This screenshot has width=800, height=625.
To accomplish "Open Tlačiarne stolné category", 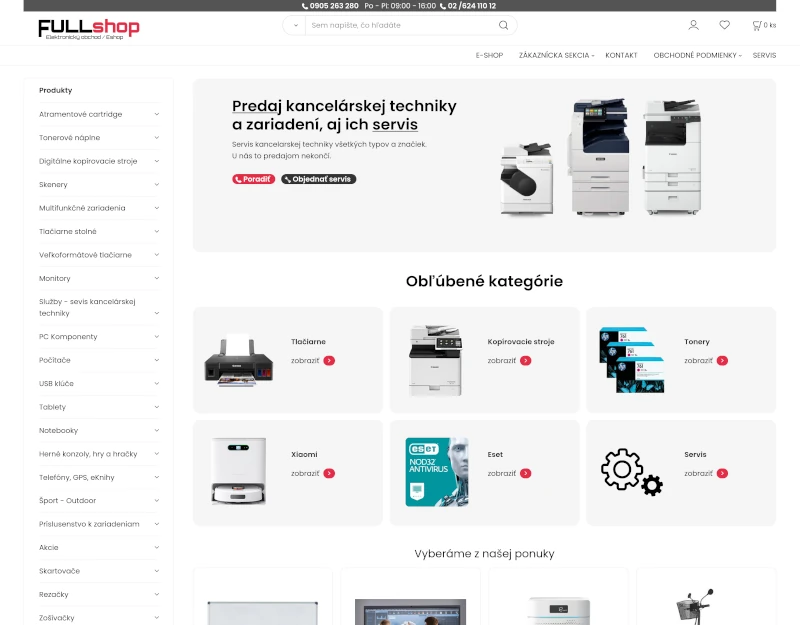I will click(x=68, y=232).
